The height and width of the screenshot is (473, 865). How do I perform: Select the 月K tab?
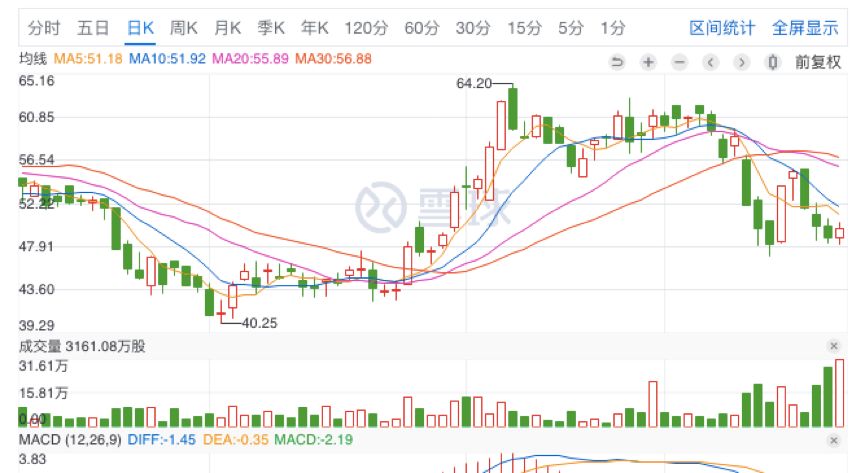227,28
